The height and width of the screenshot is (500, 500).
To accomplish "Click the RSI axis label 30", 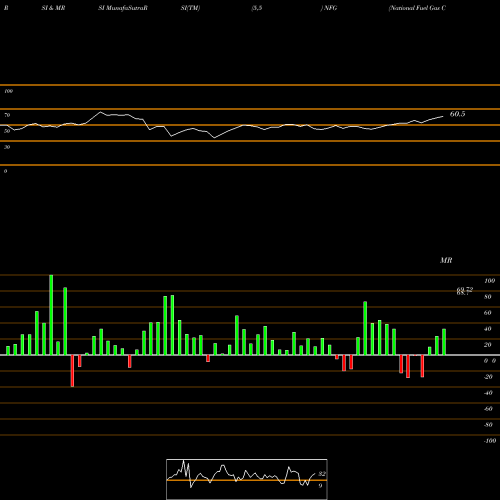I will coord(7,147).
